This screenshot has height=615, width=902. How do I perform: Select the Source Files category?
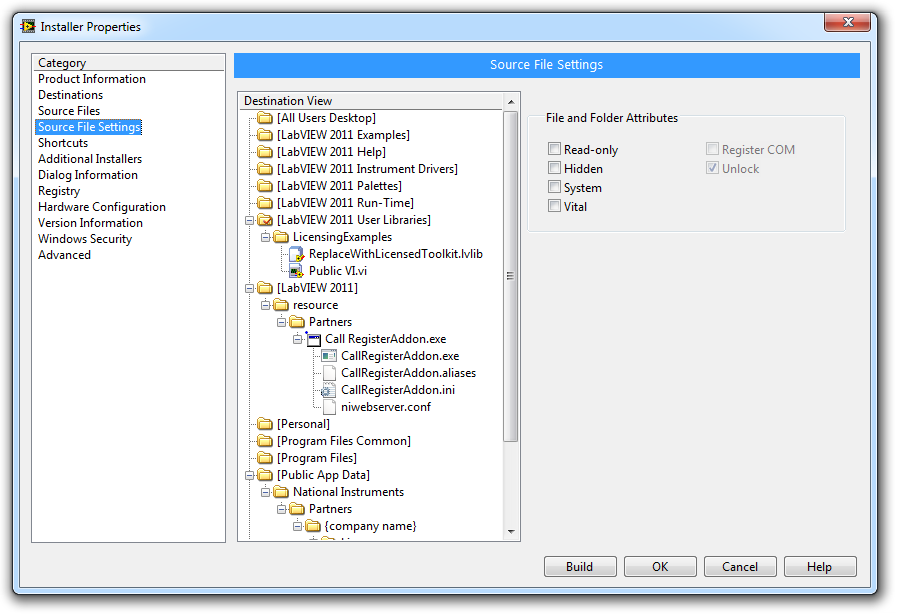69,111
